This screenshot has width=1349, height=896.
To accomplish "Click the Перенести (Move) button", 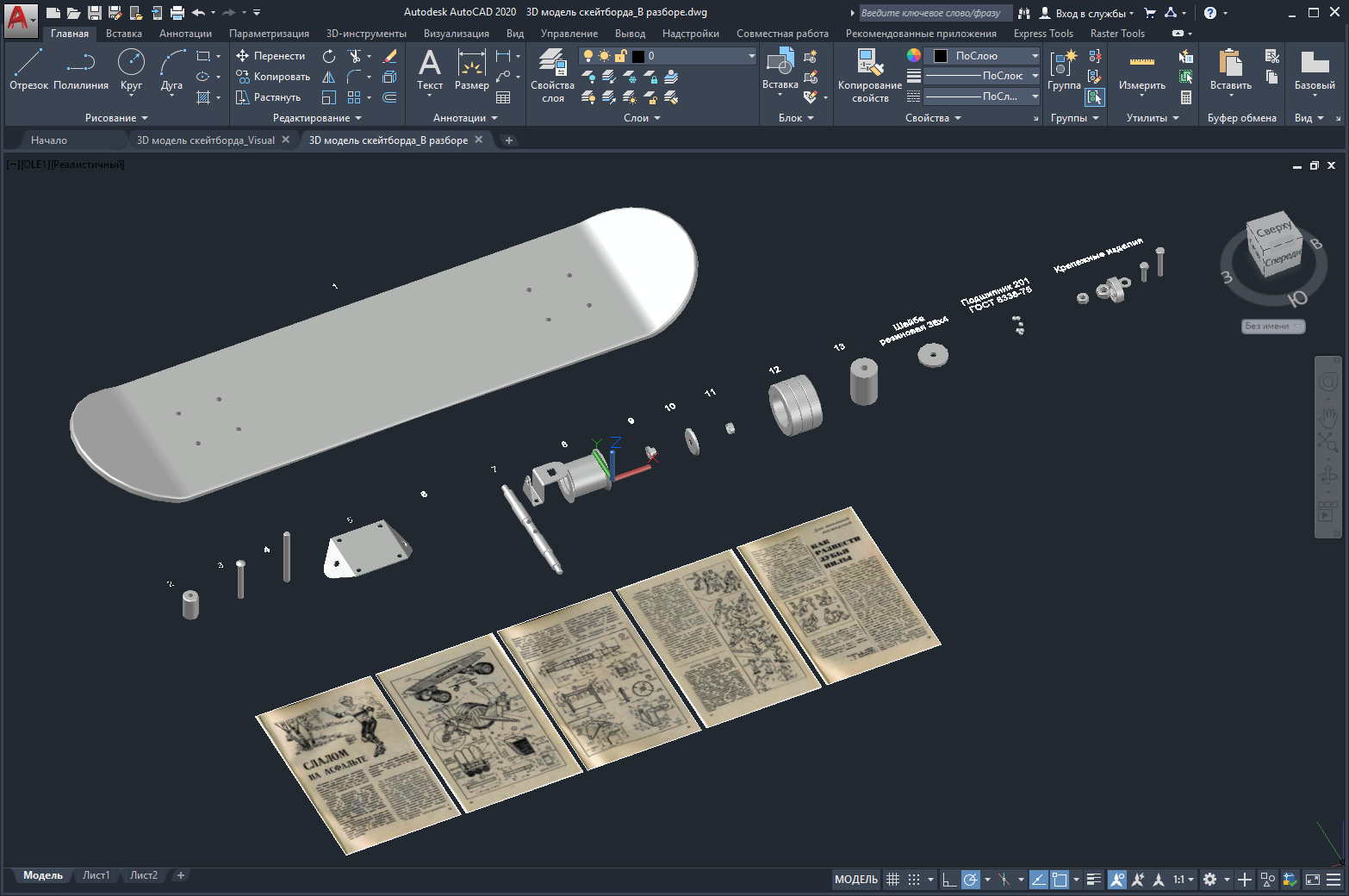I will point(270,56).
